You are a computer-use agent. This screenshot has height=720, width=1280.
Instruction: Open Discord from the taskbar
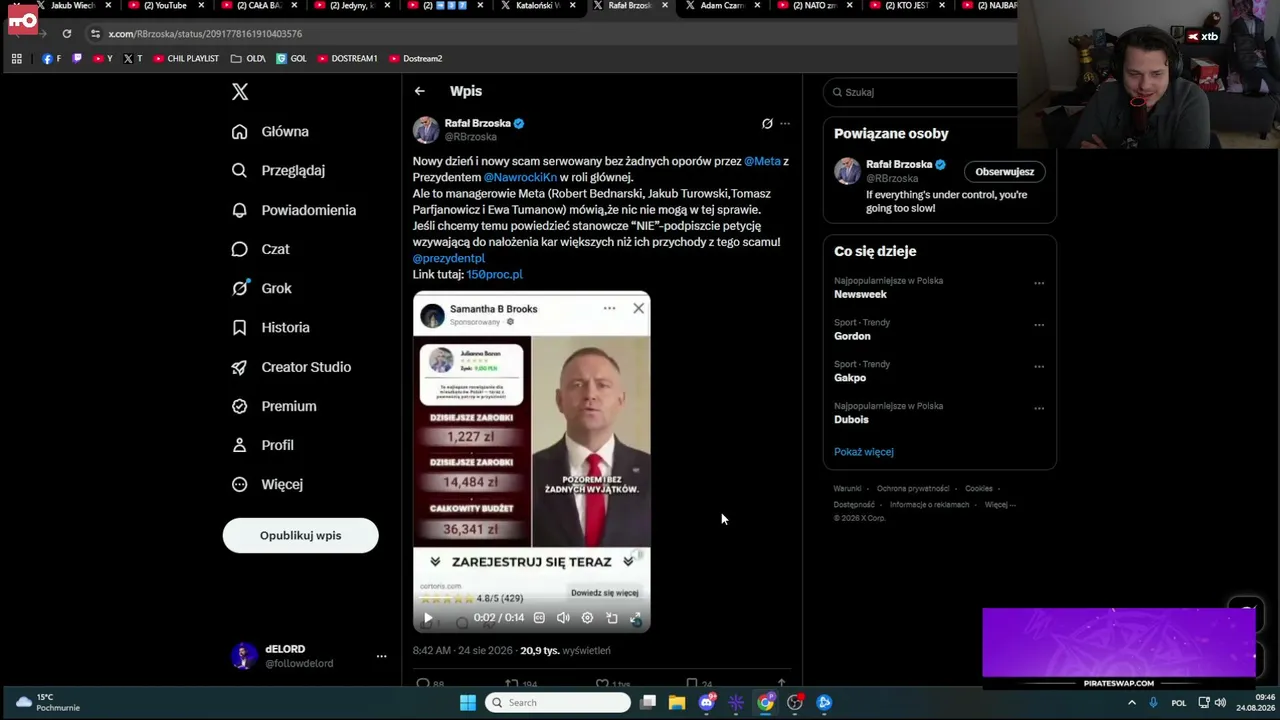pos(707,703)
